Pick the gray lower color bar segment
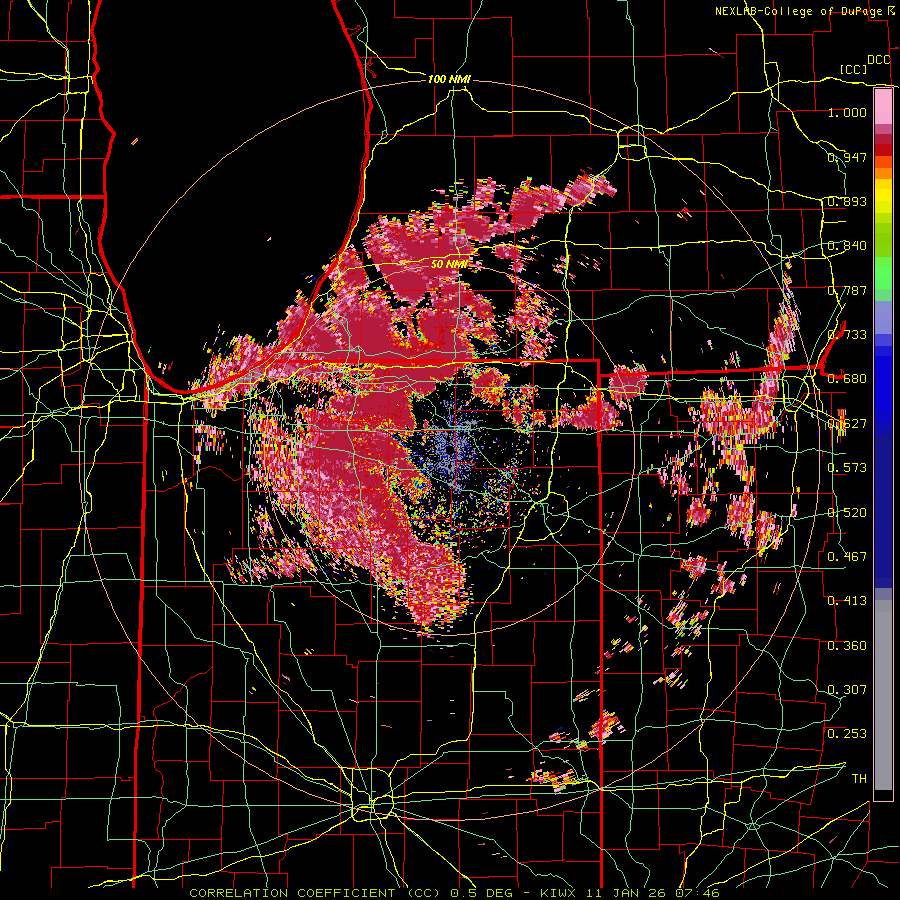The image size is (900, 900). (883, 700)
